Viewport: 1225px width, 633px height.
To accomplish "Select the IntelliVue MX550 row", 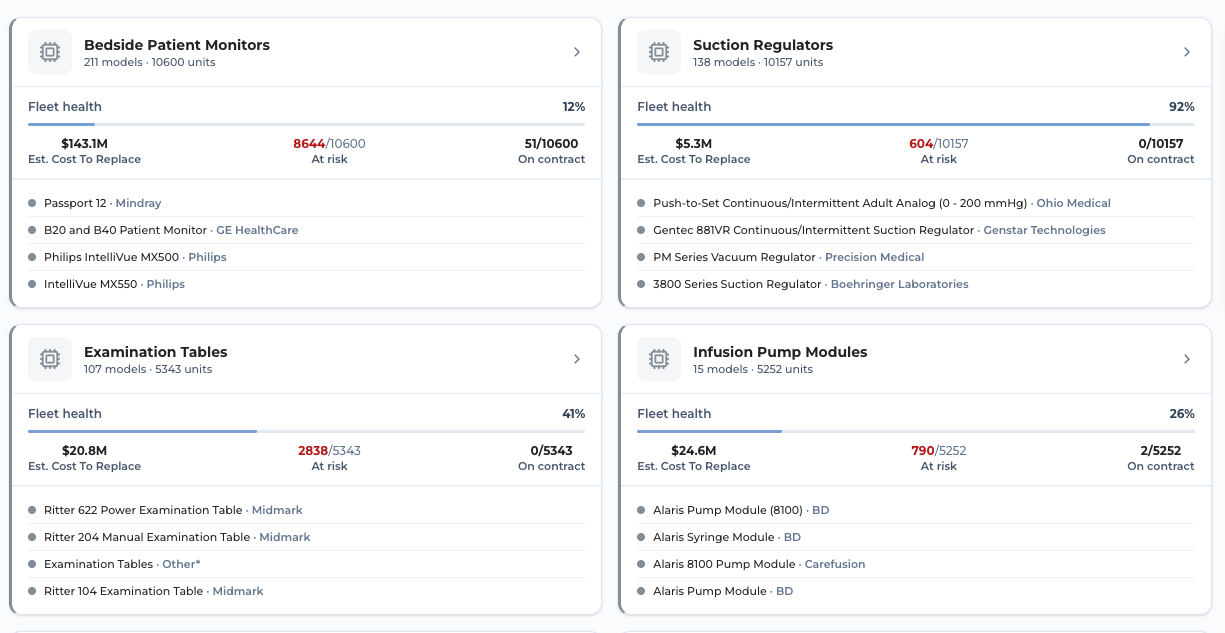I will click(306, 284).
